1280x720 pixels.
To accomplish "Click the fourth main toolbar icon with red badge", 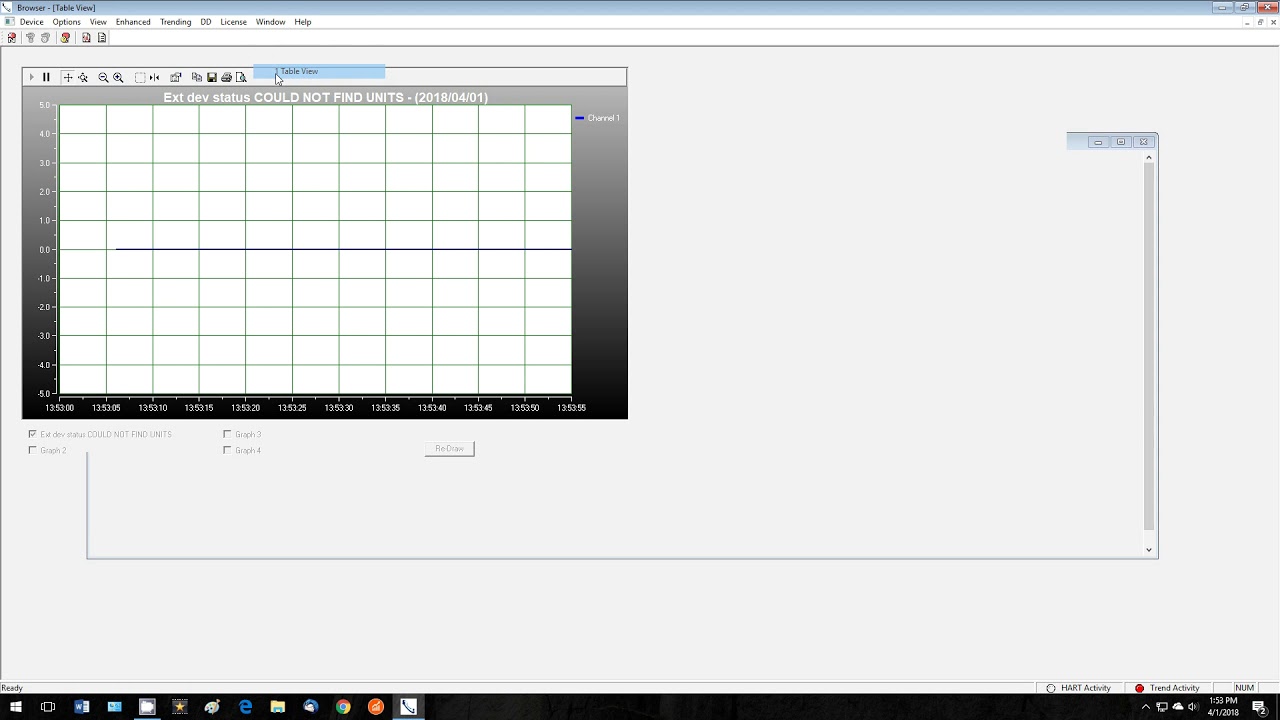I will coord(65,38).
